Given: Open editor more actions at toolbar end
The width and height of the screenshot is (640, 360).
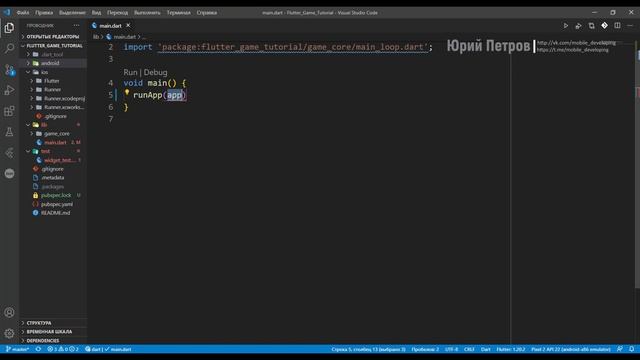Looking at the screenshot, I should 630,26.
